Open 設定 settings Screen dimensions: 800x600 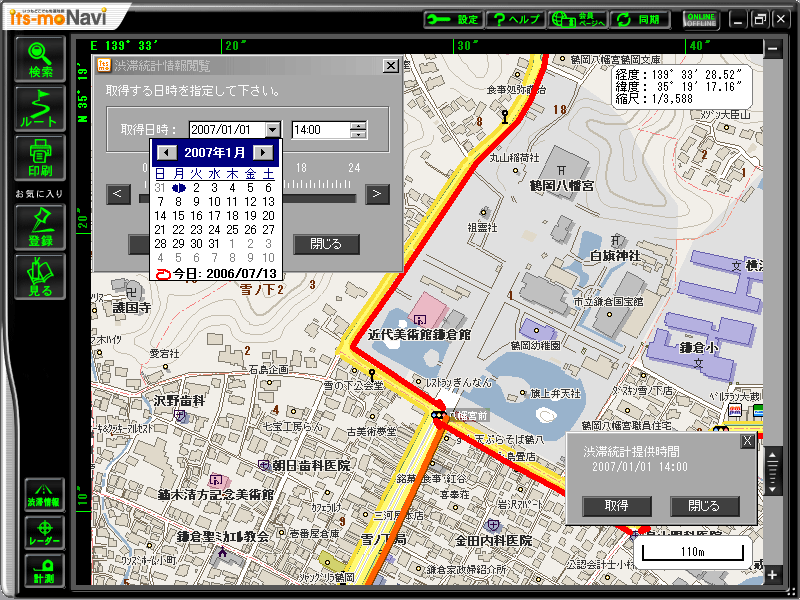point(454,19)
